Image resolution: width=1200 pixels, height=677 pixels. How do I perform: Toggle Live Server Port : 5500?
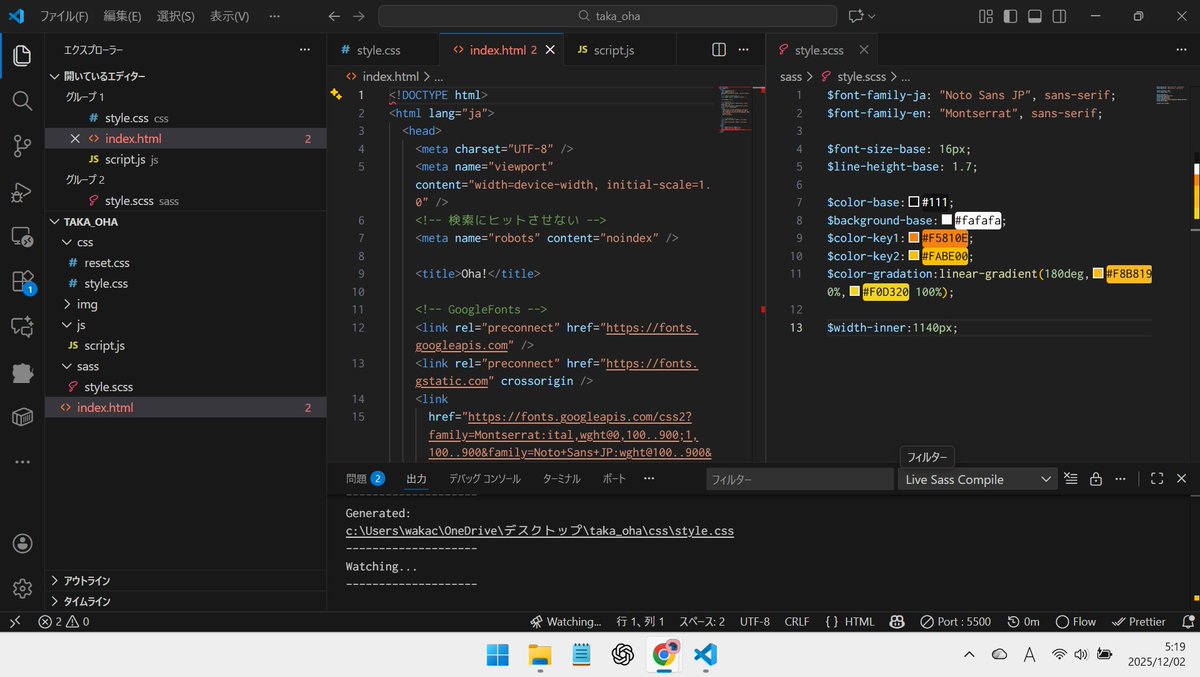(x=956, y=622)
